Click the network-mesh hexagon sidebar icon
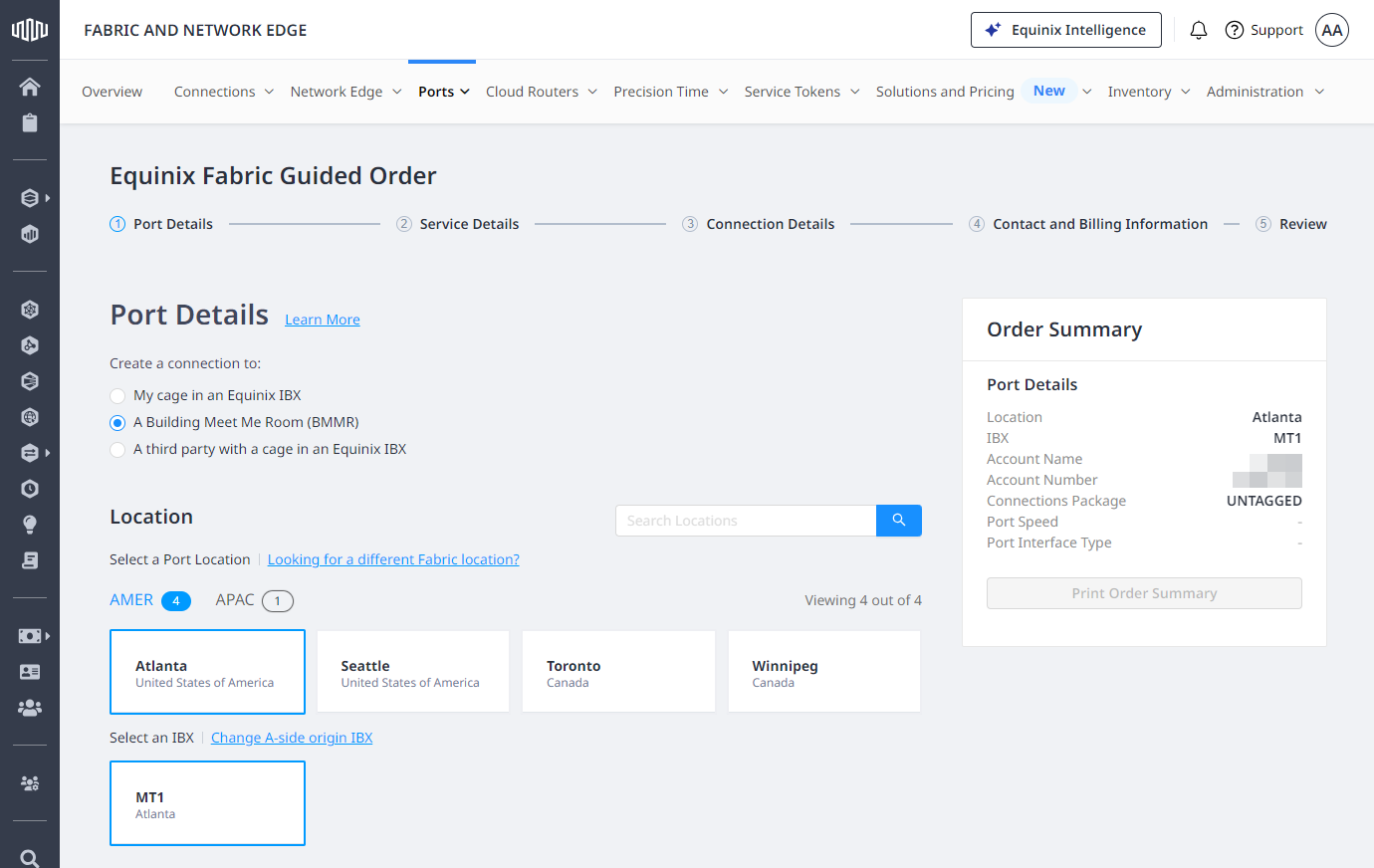Viewport: 1374px width, 868px height. [x=30, y=310]
